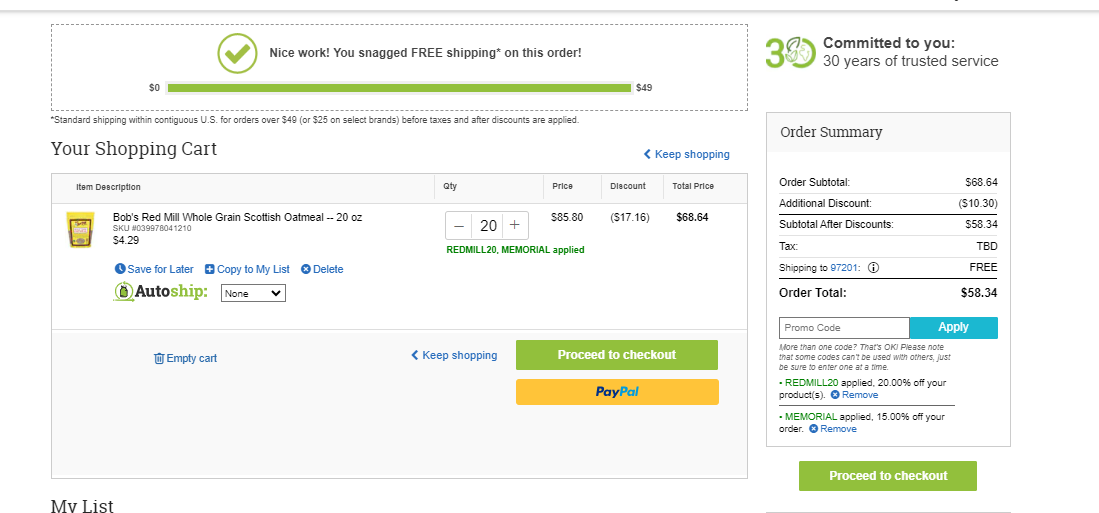
Task: Click the Copy to My List plus icon
Action: click(x=210, y=269)
